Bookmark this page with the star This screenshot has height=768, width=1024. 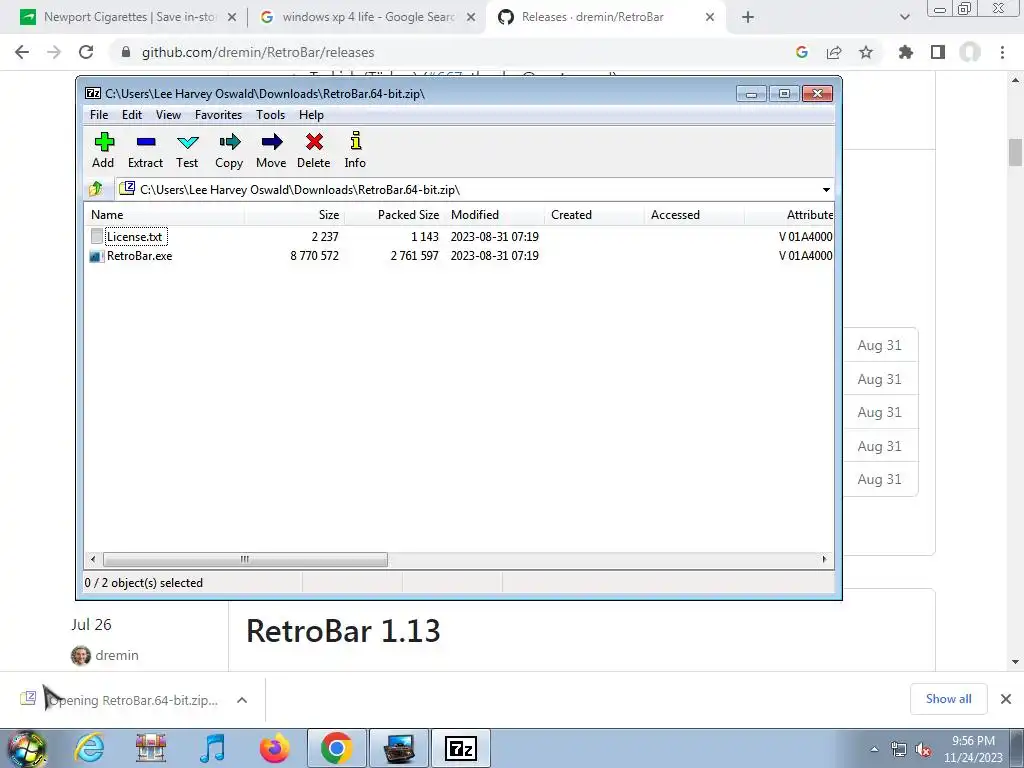(866, 52)
